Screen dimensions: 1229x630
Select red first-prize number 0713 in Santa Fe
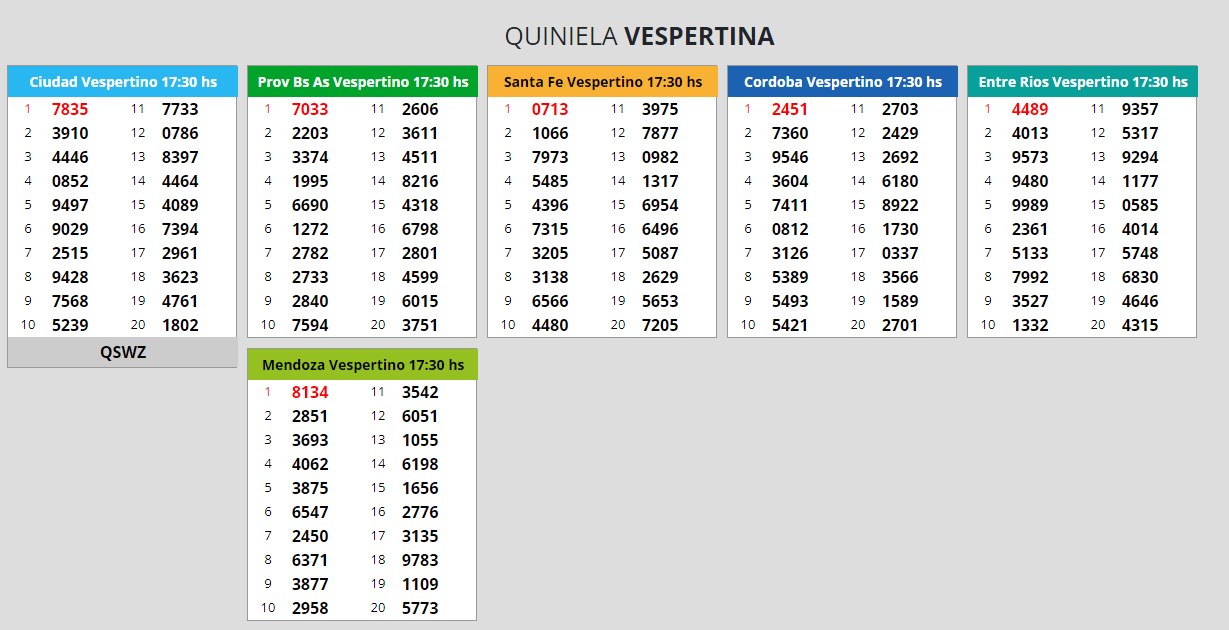[x=550, y=109]
